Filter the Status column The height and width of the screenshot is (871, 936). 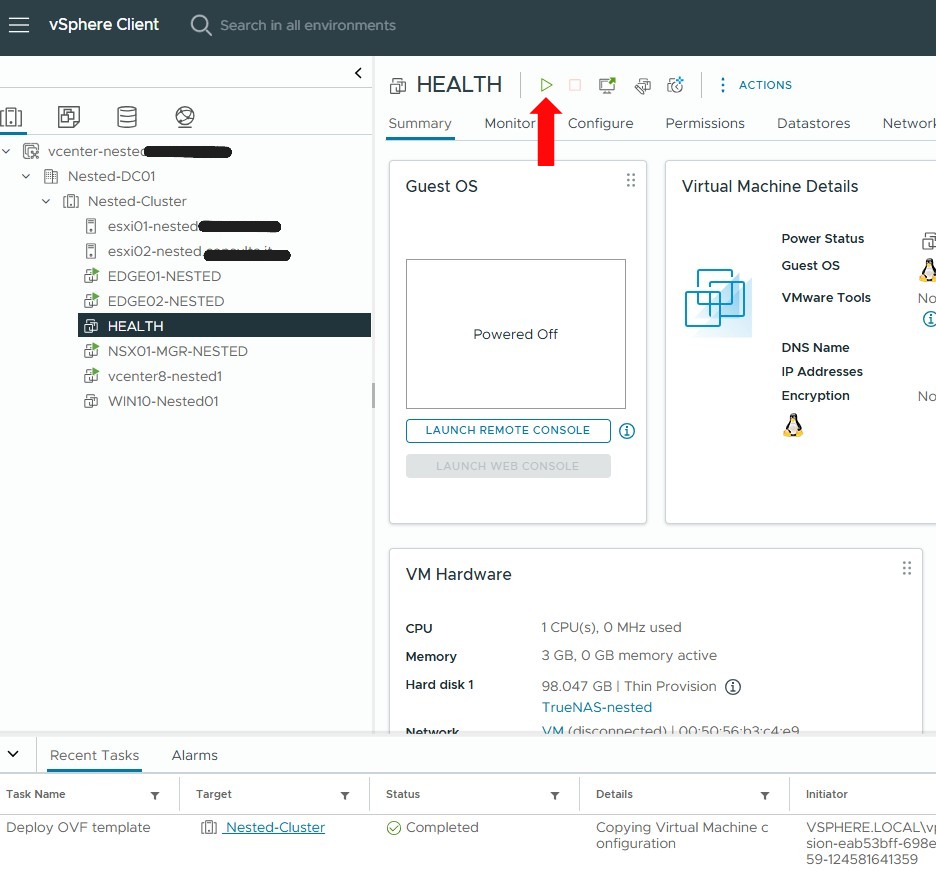555,795
